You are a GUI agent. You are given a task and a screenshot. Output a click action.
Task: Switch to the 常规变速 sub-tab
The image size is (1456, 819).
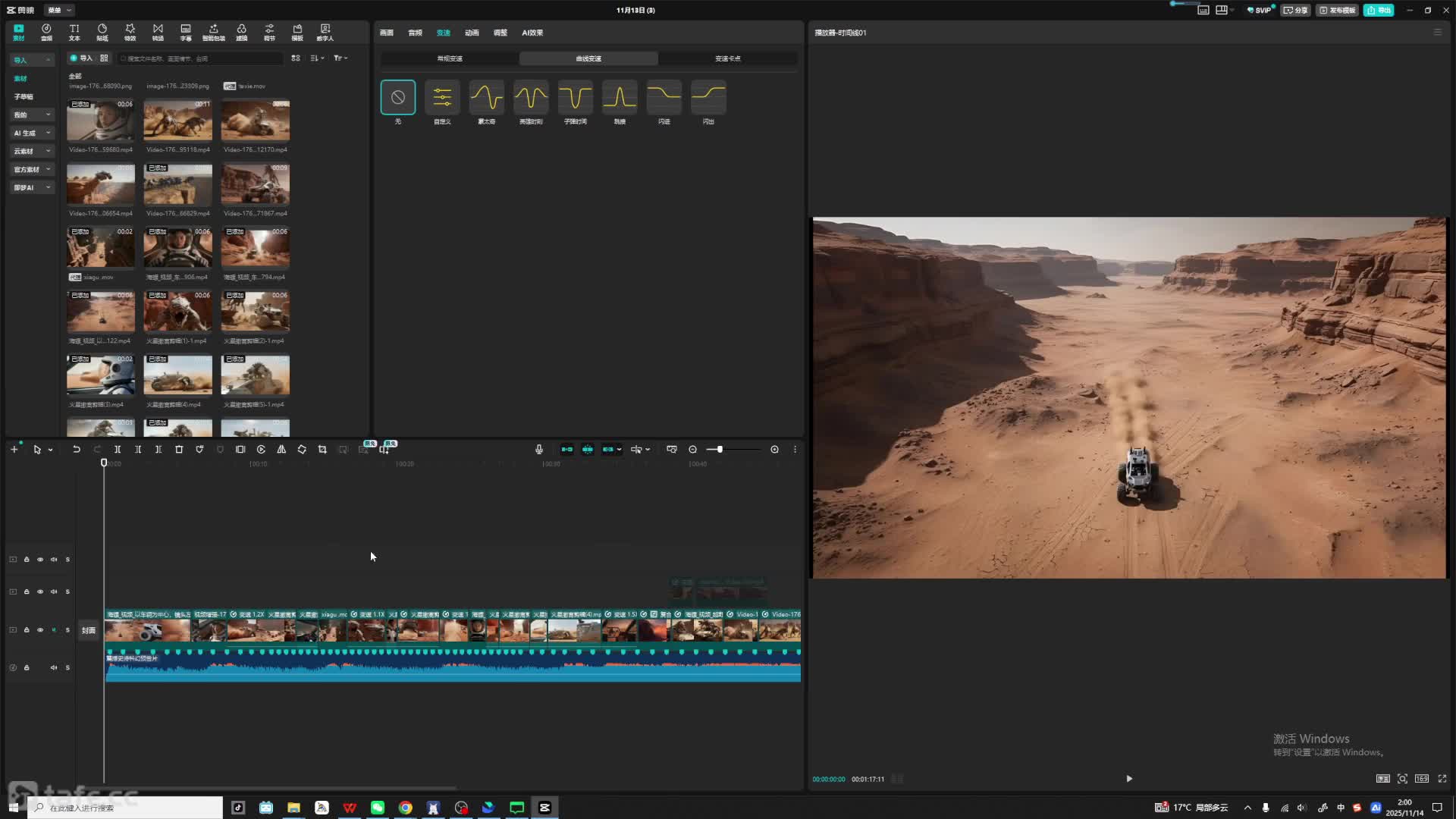pos(450,58)
